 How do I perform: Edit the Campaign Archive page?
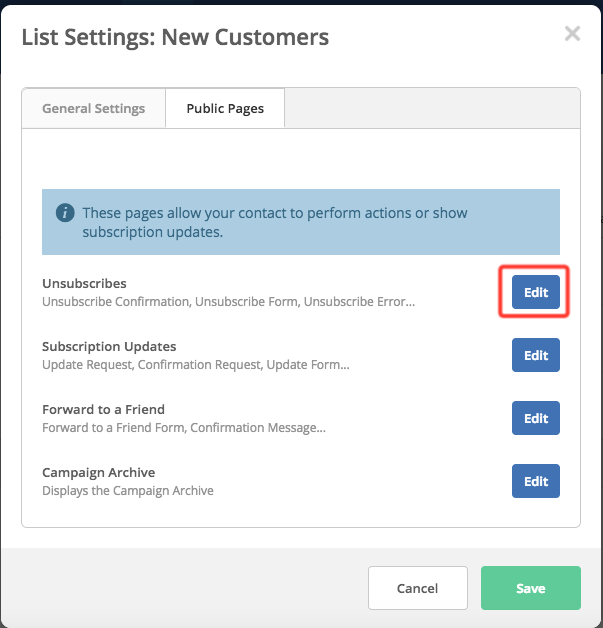(x=536, y=481)
